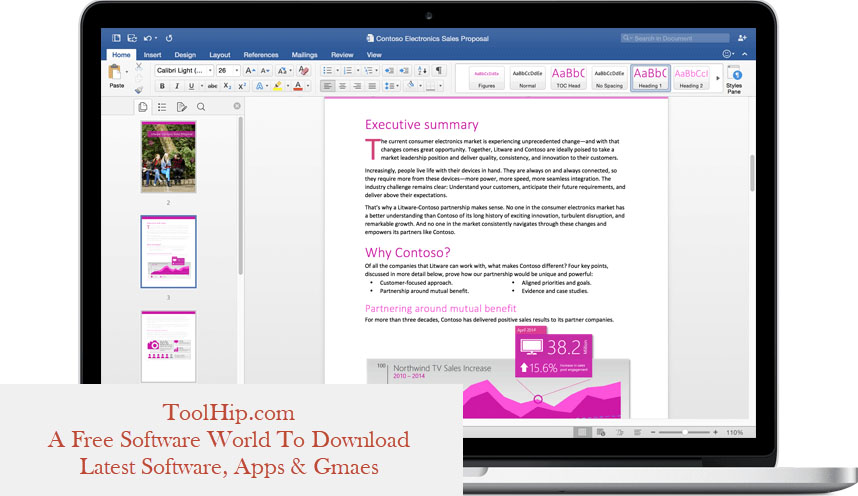Toggle Print Layout view in status bar
The height and width of the screenshot is (496, 858).
(582, 432)
